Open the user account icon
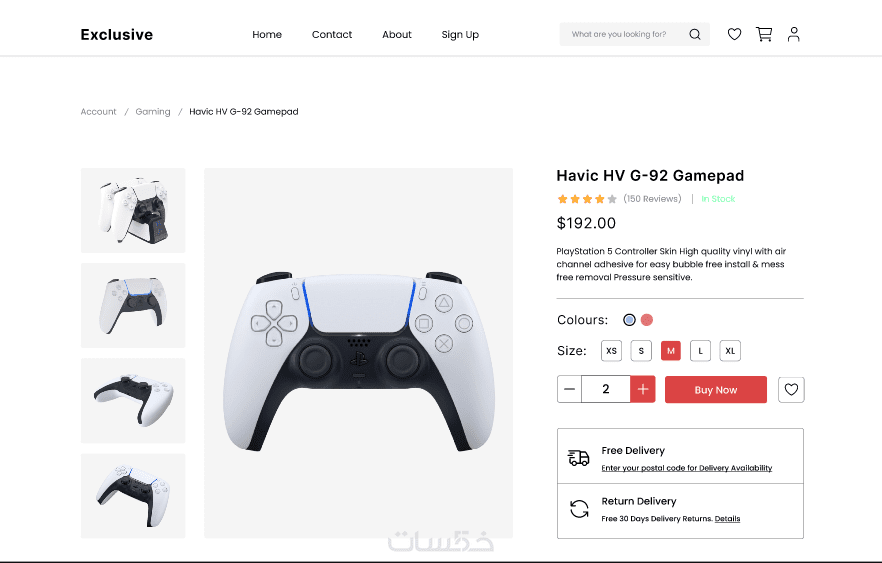 (793, 34)
